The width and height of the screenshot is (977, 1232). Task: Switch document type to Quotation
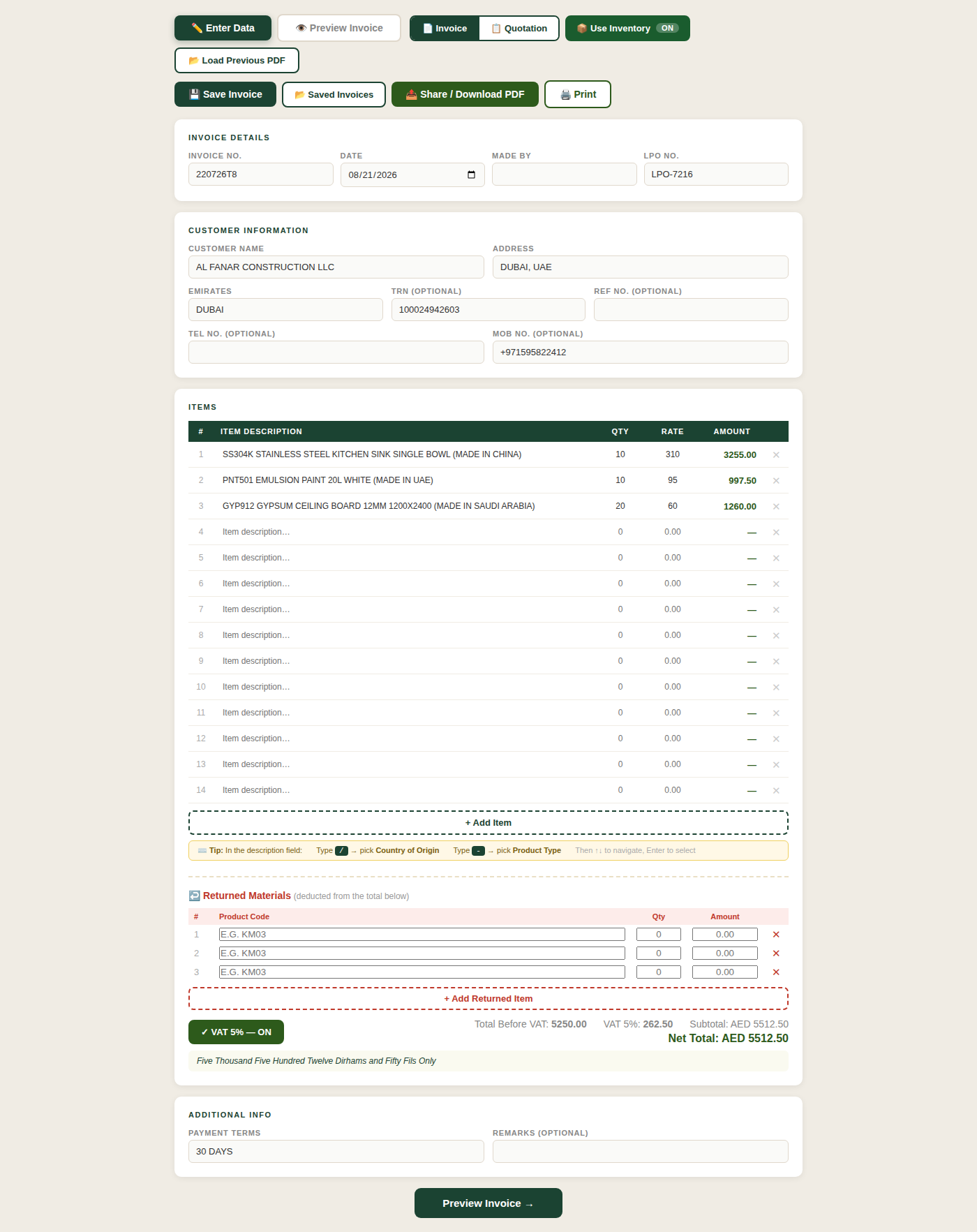click(519, 29)
